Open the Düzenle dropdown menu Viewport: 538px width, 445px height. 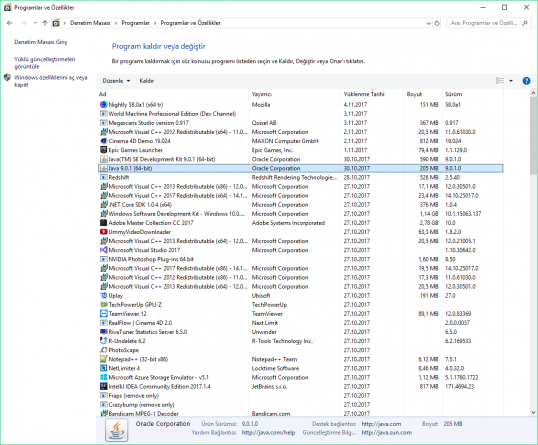click(116, 81)
